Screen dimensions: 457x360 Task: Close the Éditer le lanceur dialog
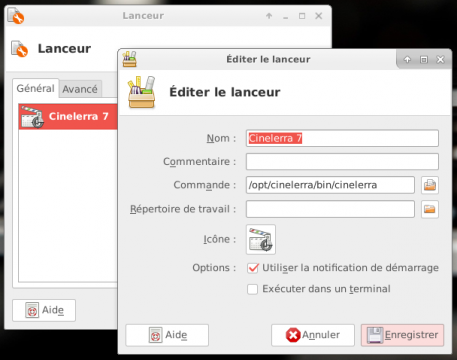[440, 60]
